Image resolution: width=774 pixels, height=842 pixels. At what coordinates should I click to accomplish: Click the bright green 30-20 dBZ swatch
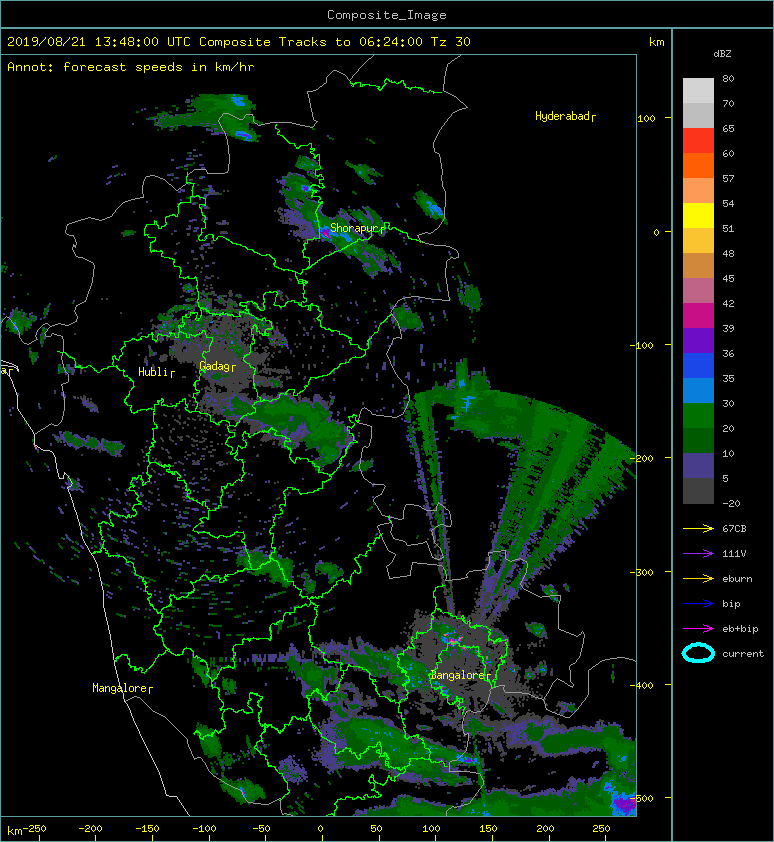[698, 416]
